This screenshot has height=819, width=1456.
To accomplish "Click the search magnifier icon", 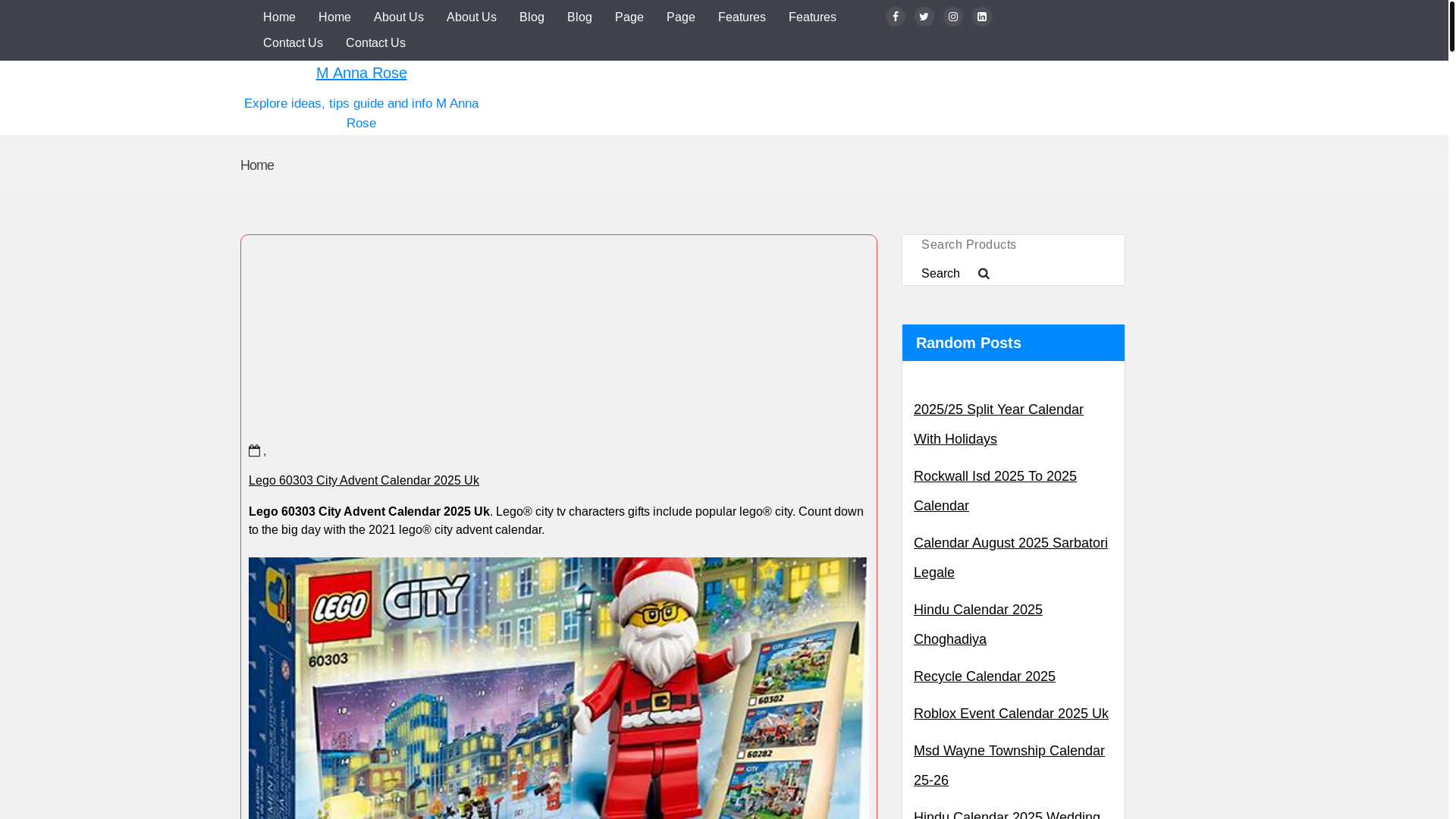I will 984,274.
